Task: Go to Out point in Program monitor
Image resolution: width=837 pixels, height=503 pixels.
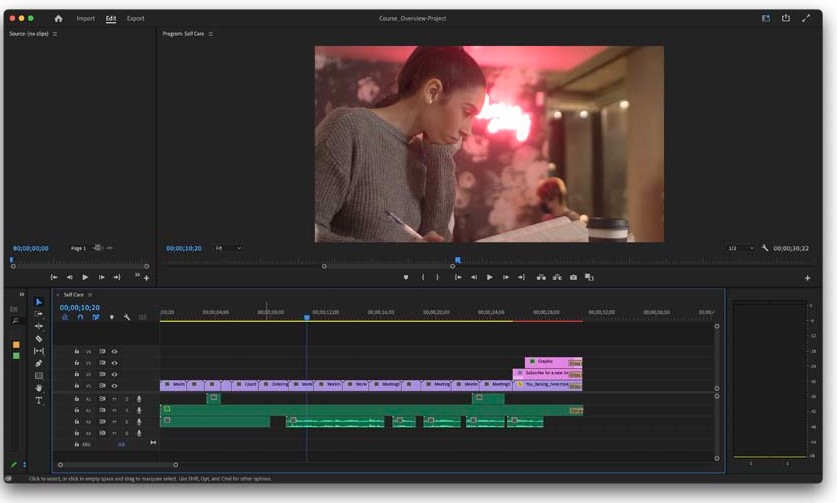Action: click(522, 278)
